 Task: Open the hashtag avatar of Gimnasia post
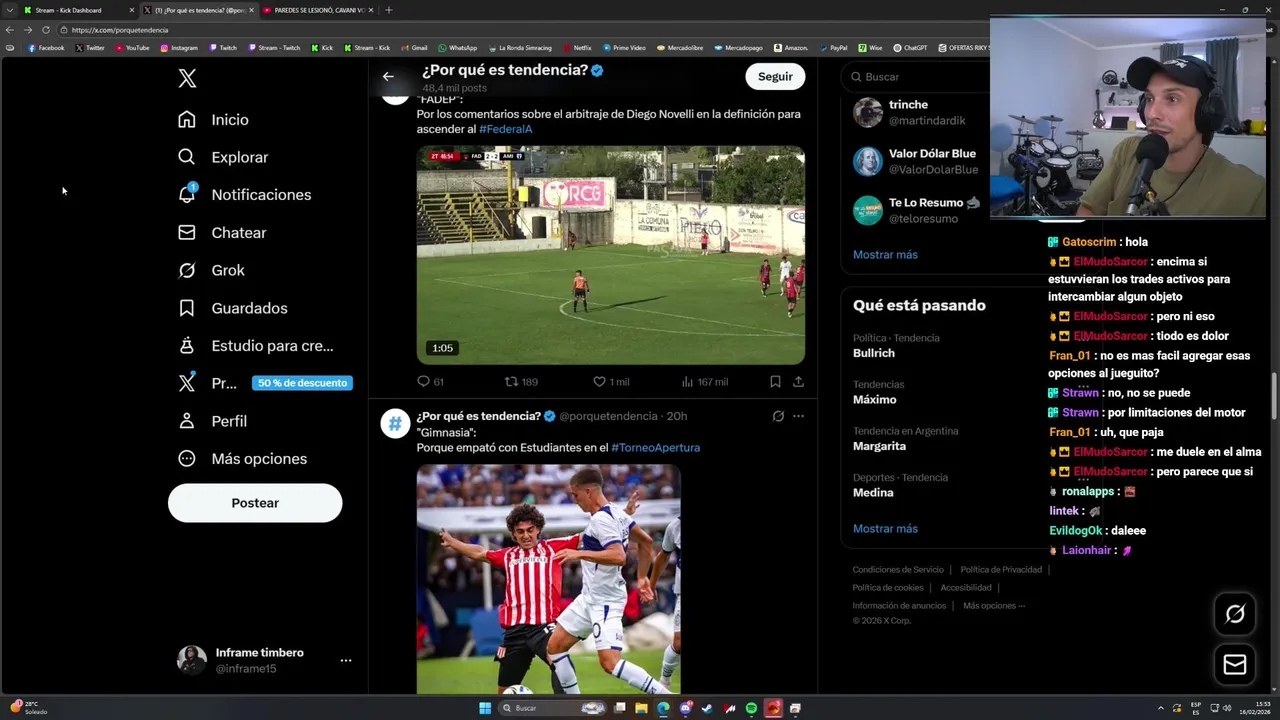click(395, 424)
